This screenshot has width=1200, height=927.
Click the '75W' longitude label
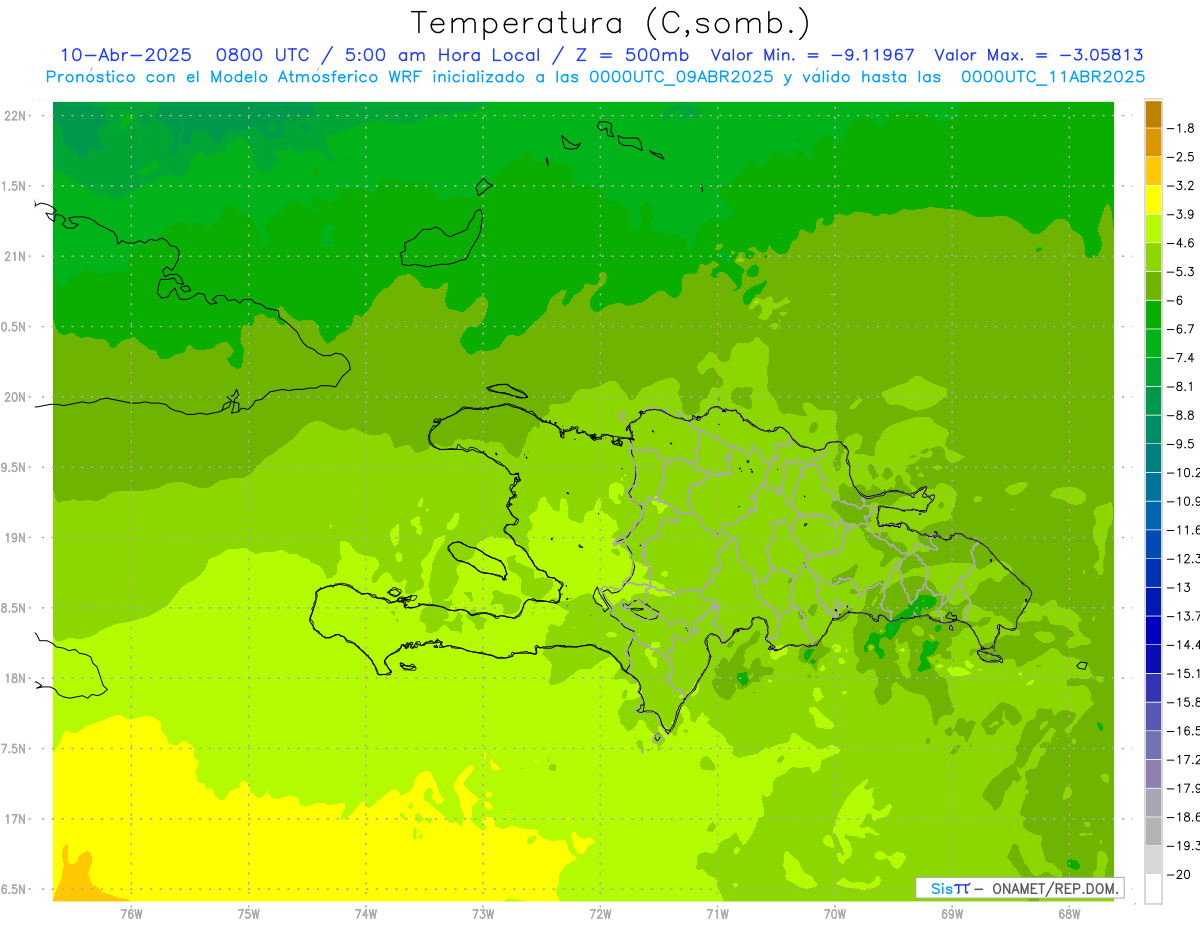[x=248, y=913]
